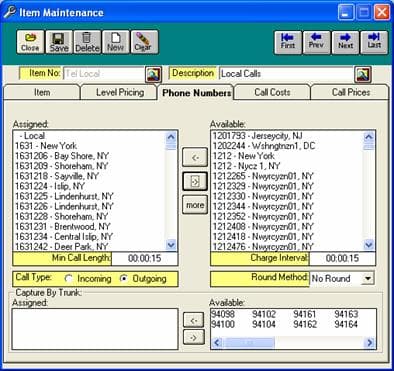Switch to the Item tab
Viewport: 394px width, 371px height.
tap(42, 92)
